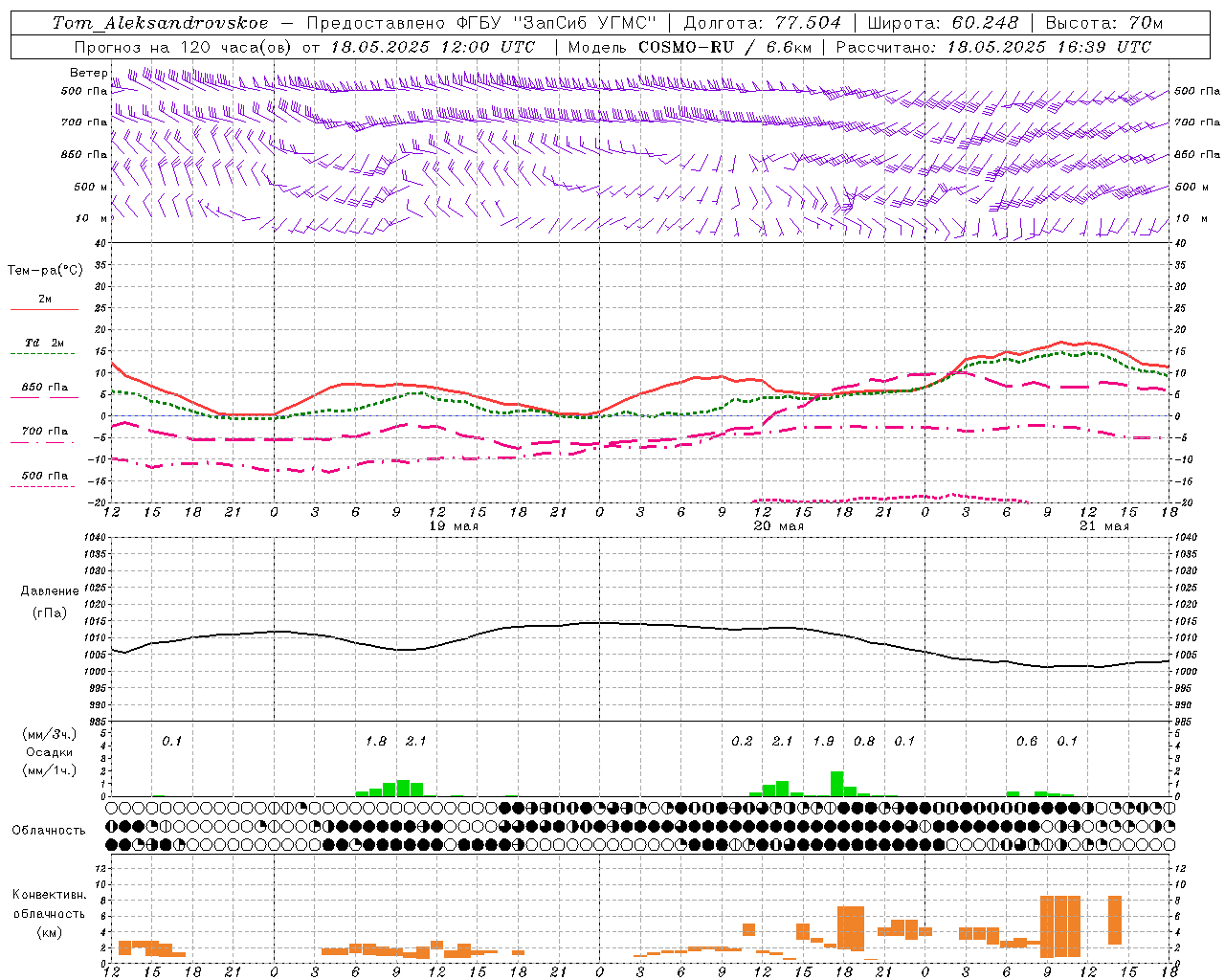Click the 1.8 precipitation total value
This screenshot has height=980, width=1225.
coord(376,741)
